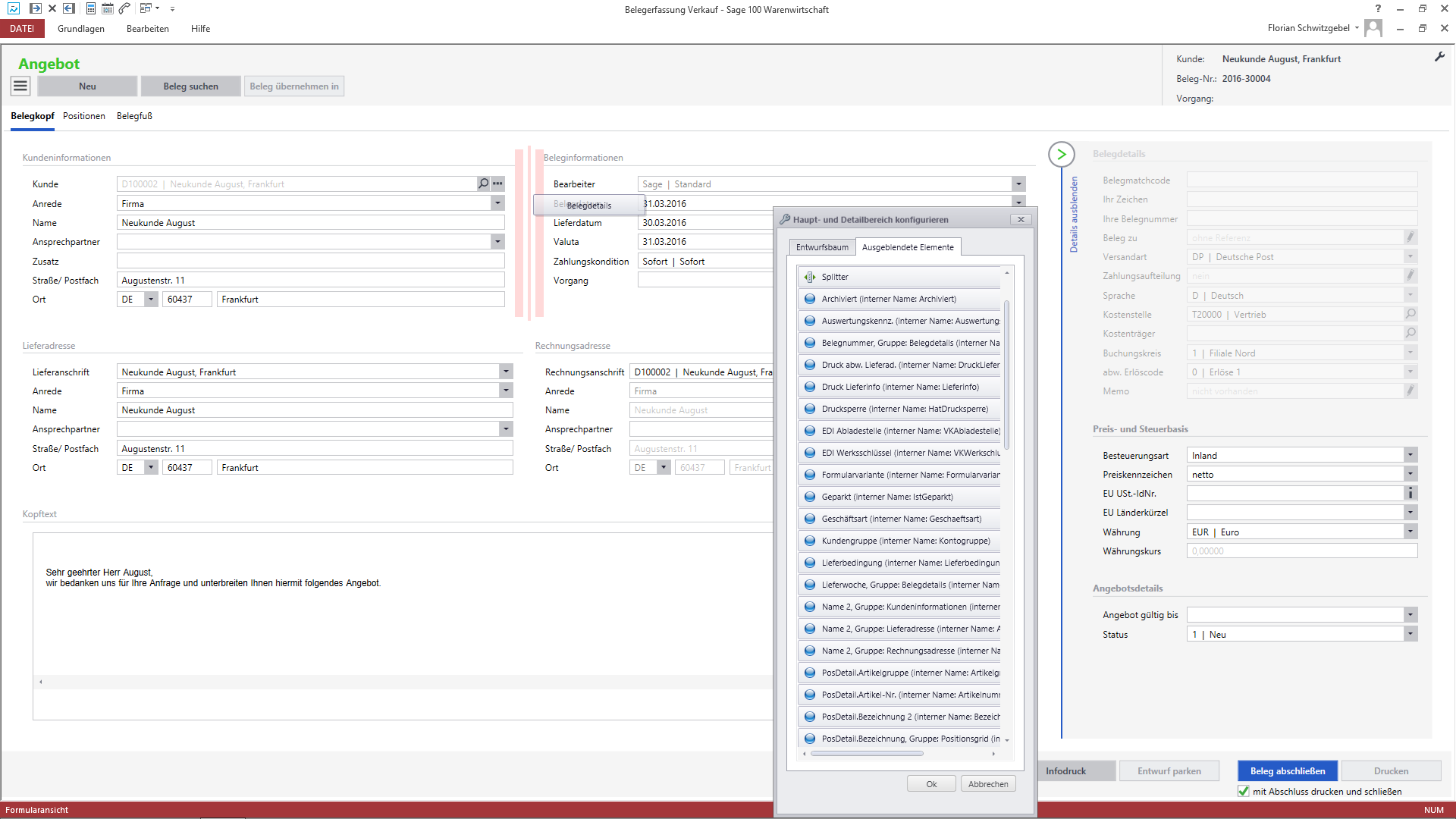Click the telephone icon in the quick toolbar
The width and height of the screenshot is (1456, 819).
click(125, 8)
